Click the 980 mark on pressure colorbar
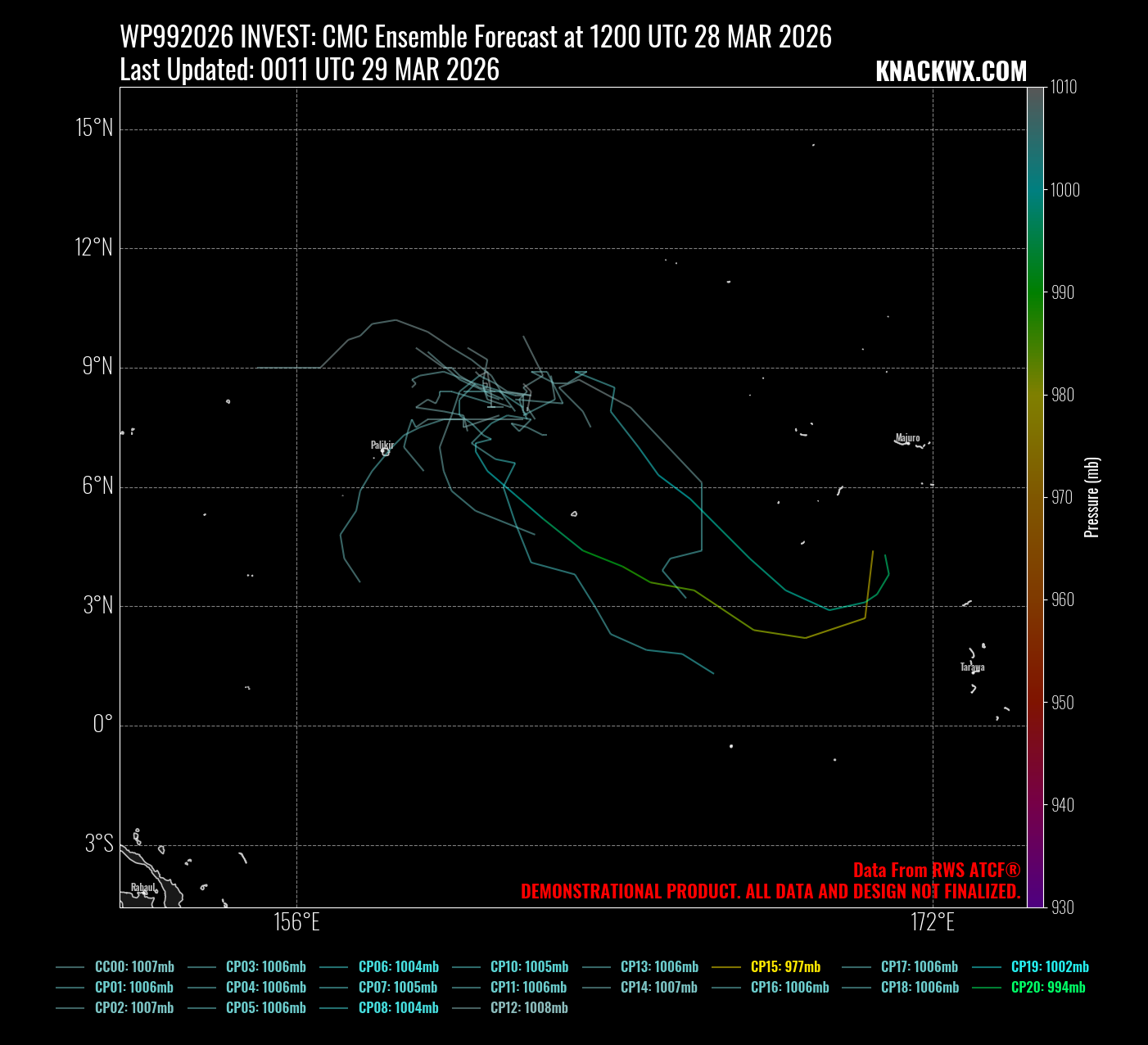 [1063, 395]
